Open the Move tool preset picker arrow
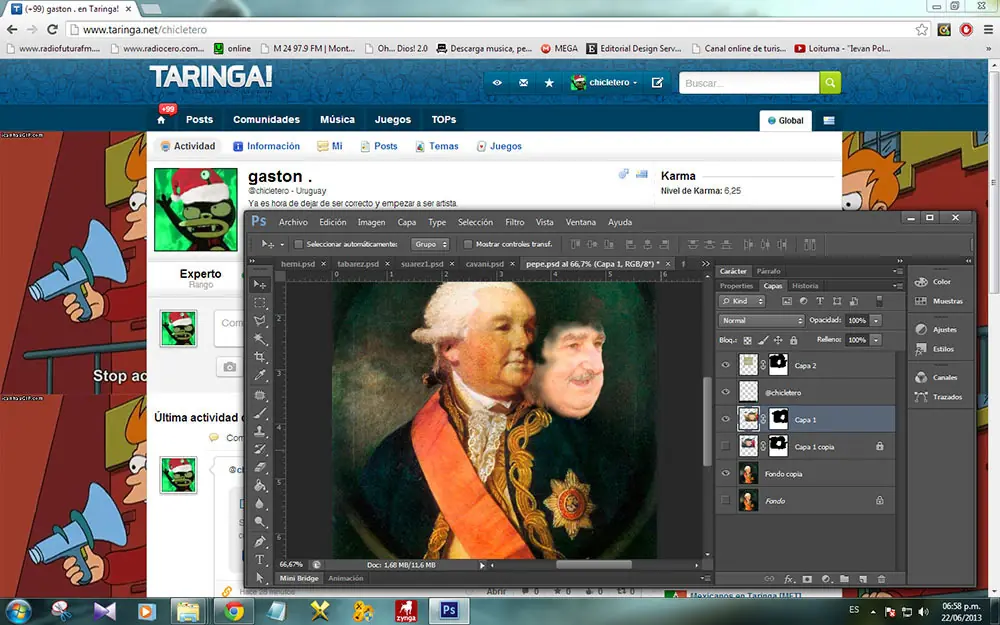 [x=282, y=244]
